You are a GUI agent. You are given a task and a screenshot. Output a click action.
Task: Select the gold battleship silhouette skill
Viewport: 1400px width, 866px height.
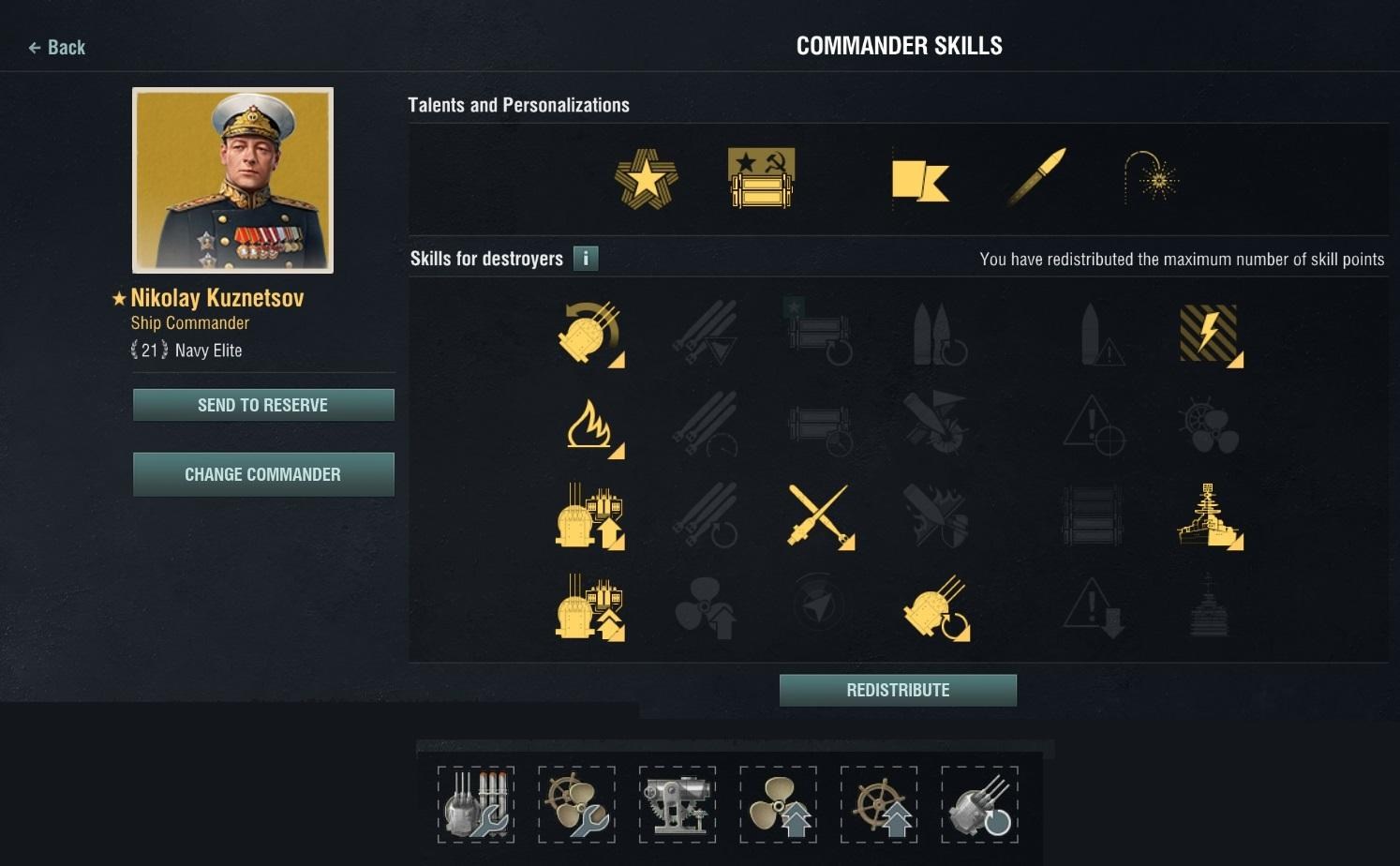coord(1210,516)
